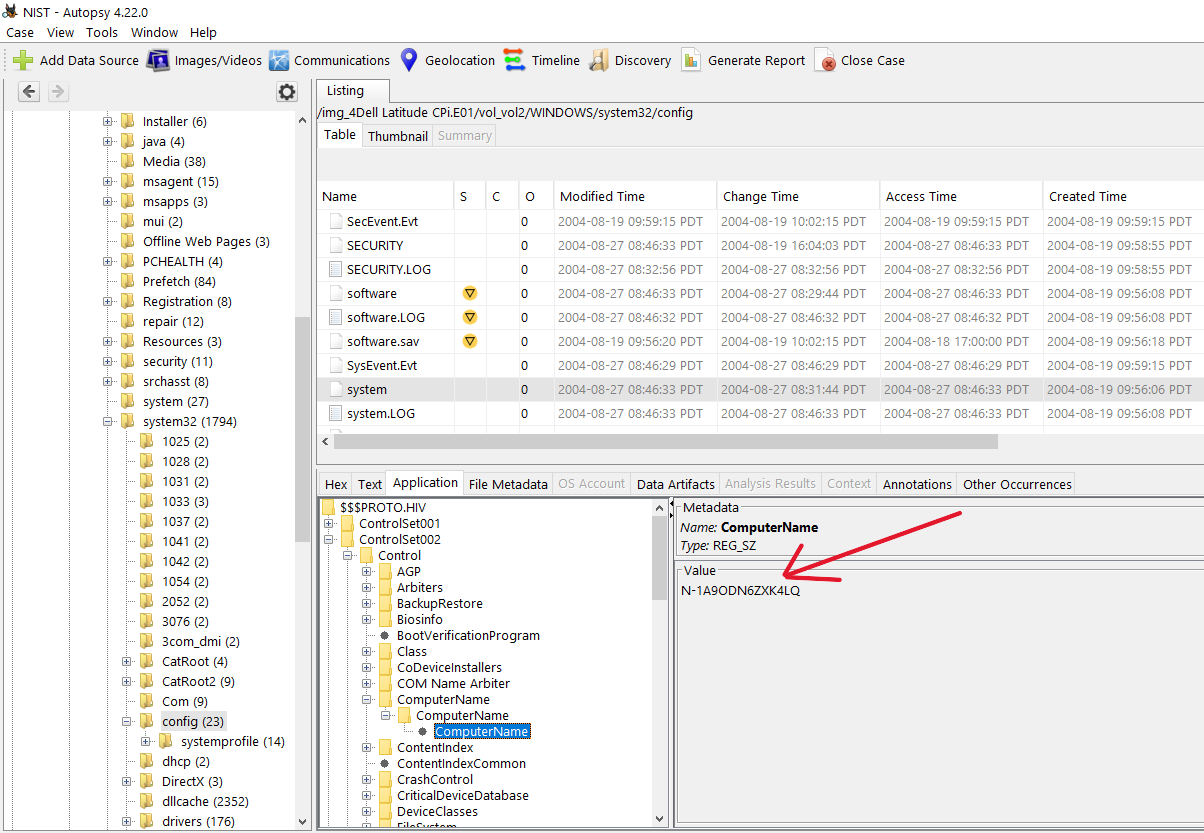
Task: Switch to Thumbnail view tab
Action: tap(397, 136)
